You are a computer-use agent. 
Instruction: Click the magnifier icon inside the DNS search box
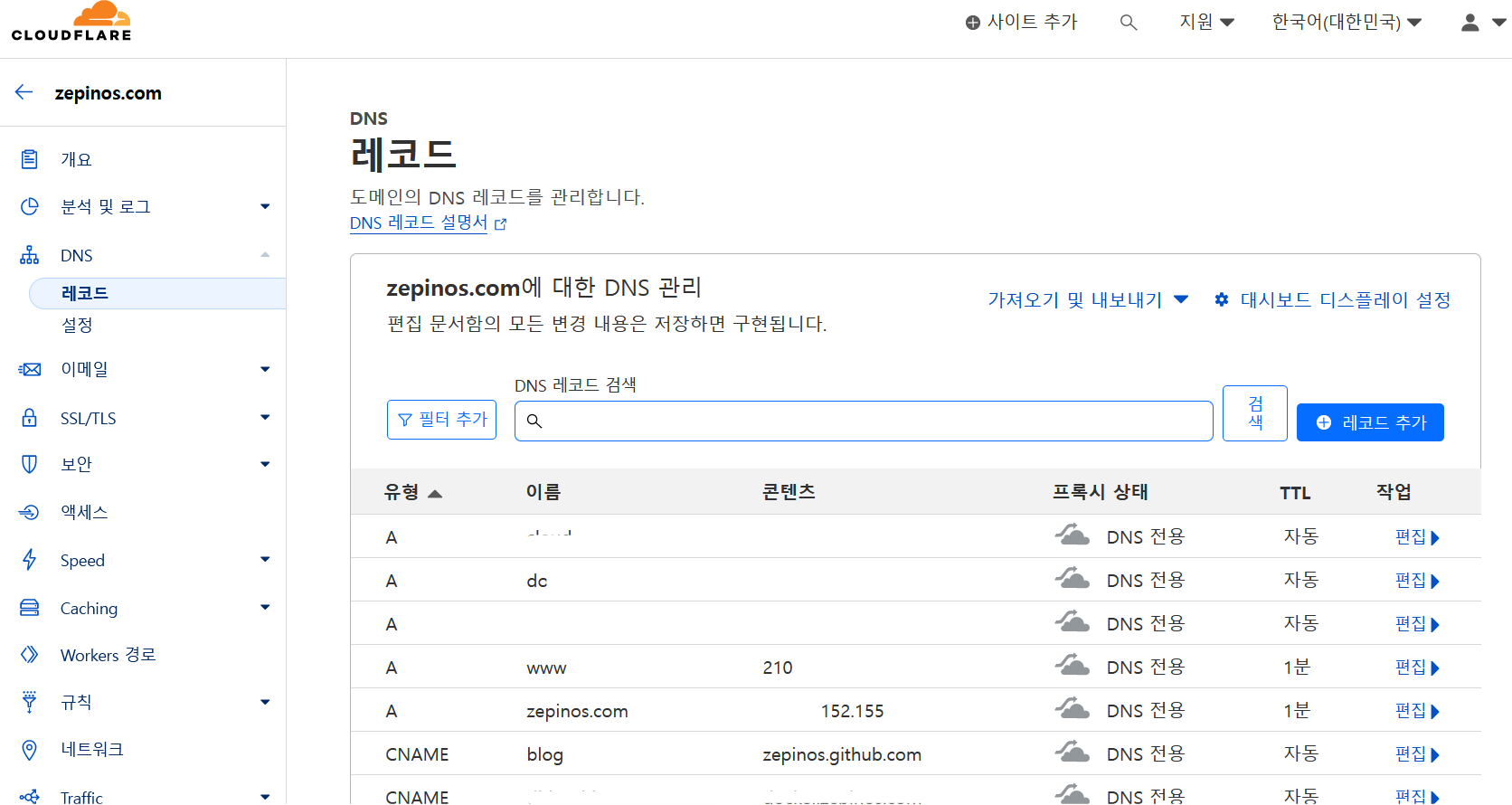[x=534, y=421]
